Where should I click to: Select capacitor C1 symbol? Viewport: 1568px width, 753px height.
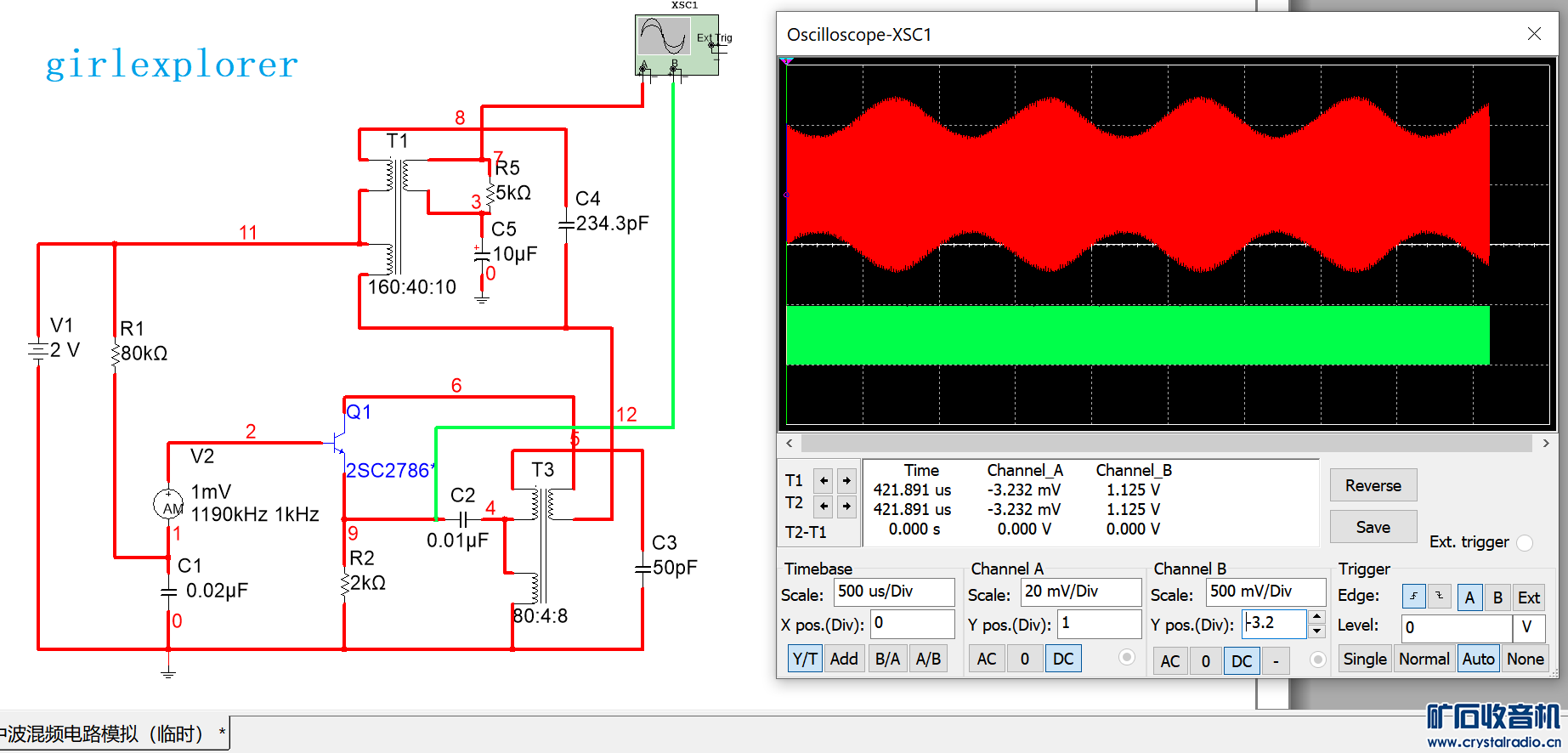point(168,592)
